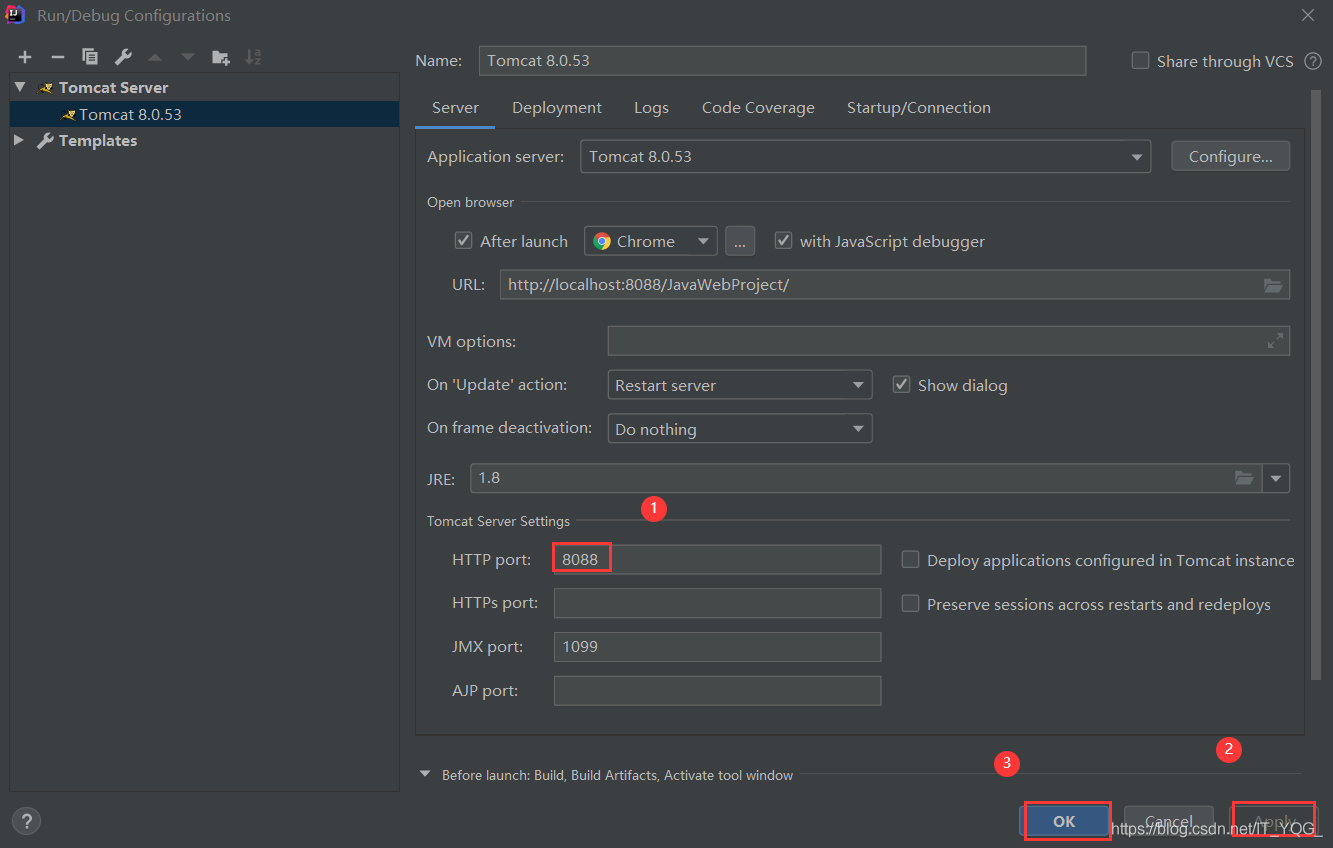The height and width of the screenshot is (848, 1333).
Task: Move configuration up with the up arrow
Action: tap(155, 57)
